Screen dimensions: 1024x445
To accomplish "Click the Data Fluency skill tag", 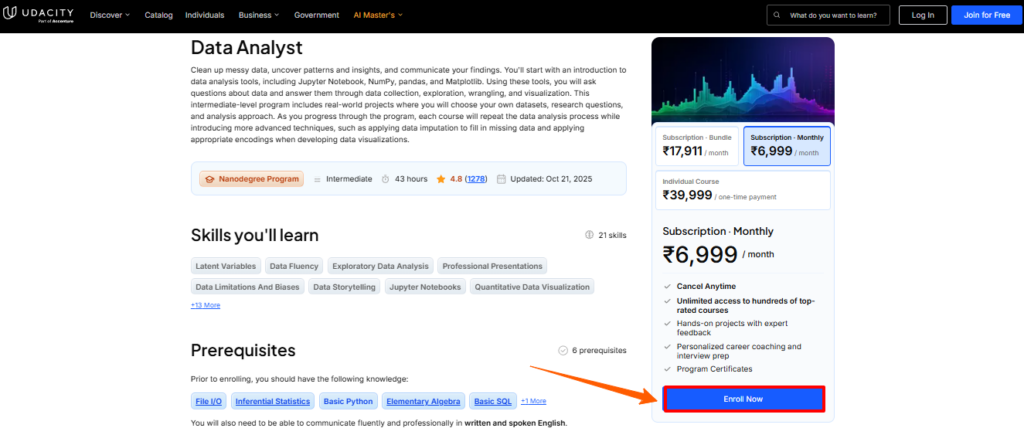I will (x=294, y=266).
